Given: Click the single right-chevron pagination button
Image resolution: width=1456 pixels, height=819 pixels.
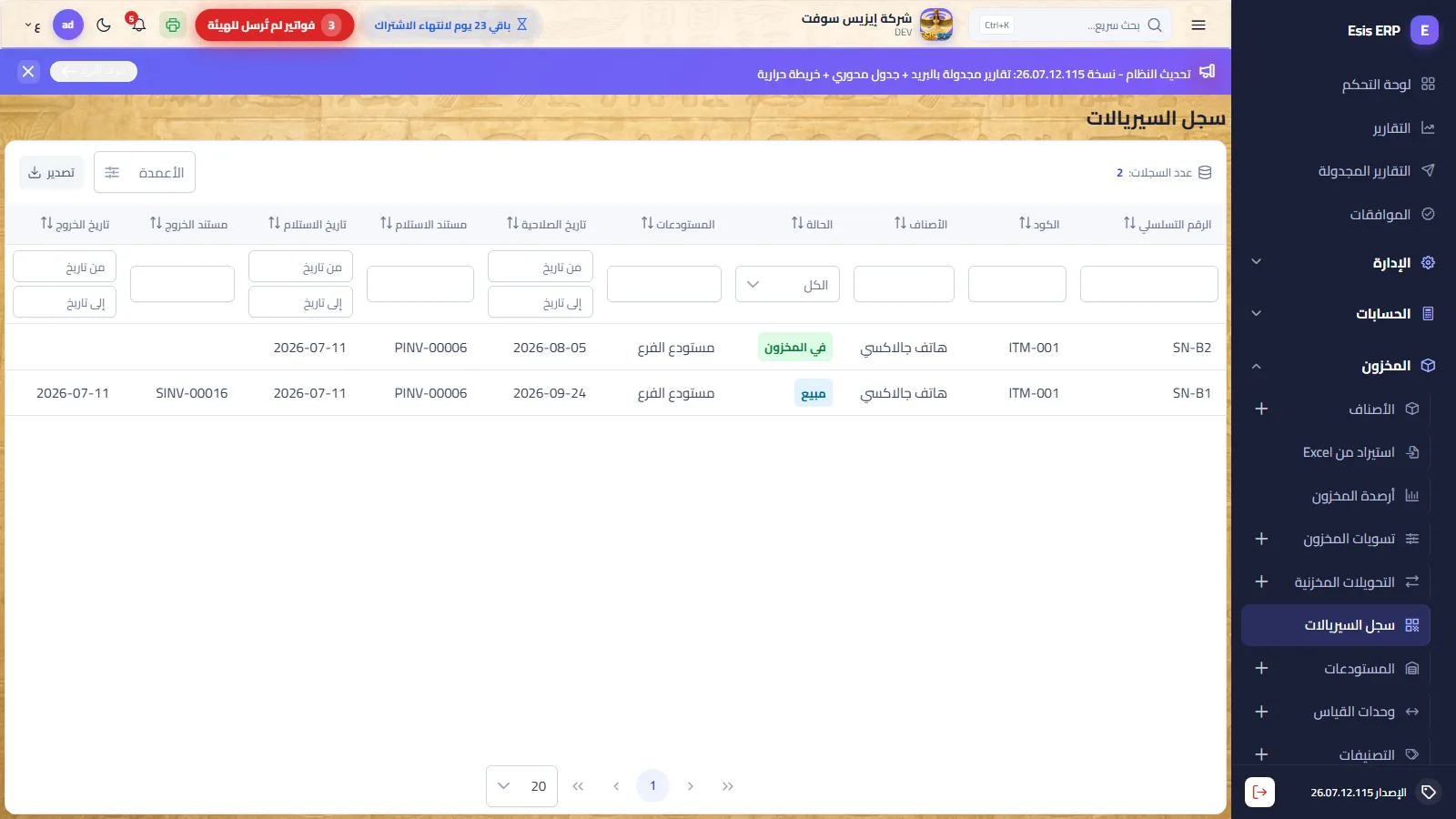Looking at the screenshot, I should 691,786.
